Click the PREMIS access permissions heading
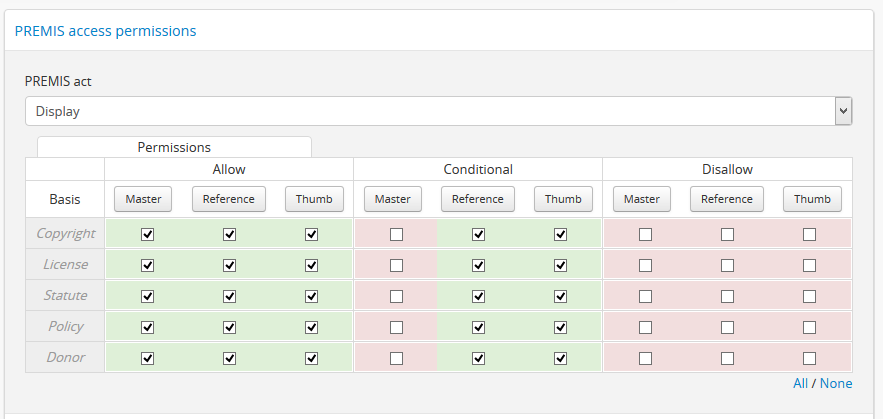 105,31
